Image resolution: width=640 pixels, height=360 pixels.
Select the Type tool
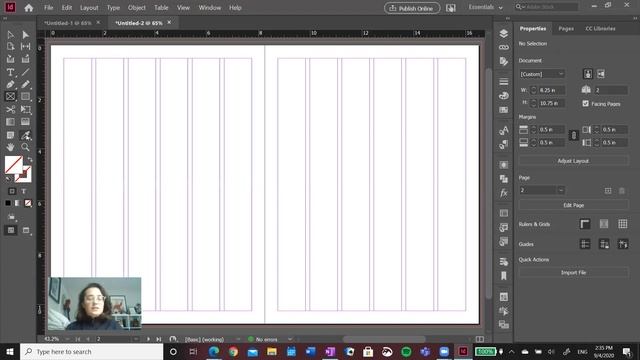coord(10,73)
